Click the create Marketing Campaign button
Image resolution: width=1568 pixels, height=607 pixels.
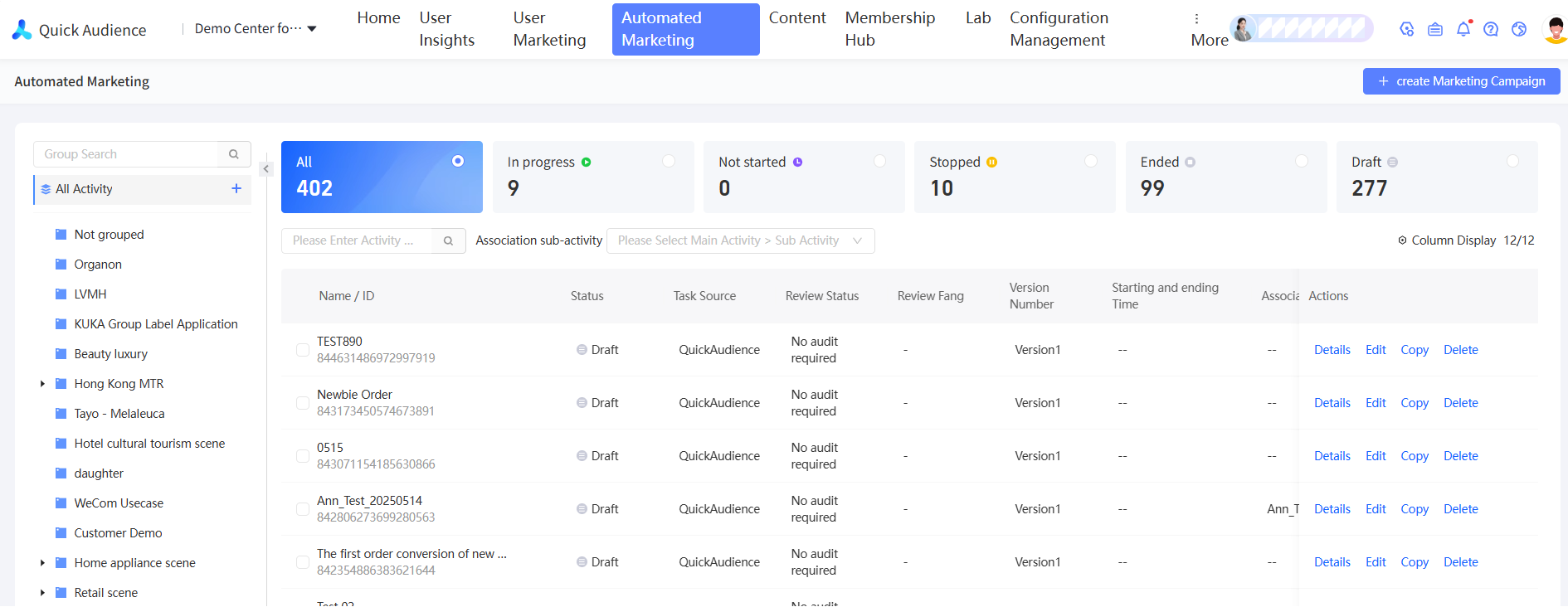tap(1461, 81)
